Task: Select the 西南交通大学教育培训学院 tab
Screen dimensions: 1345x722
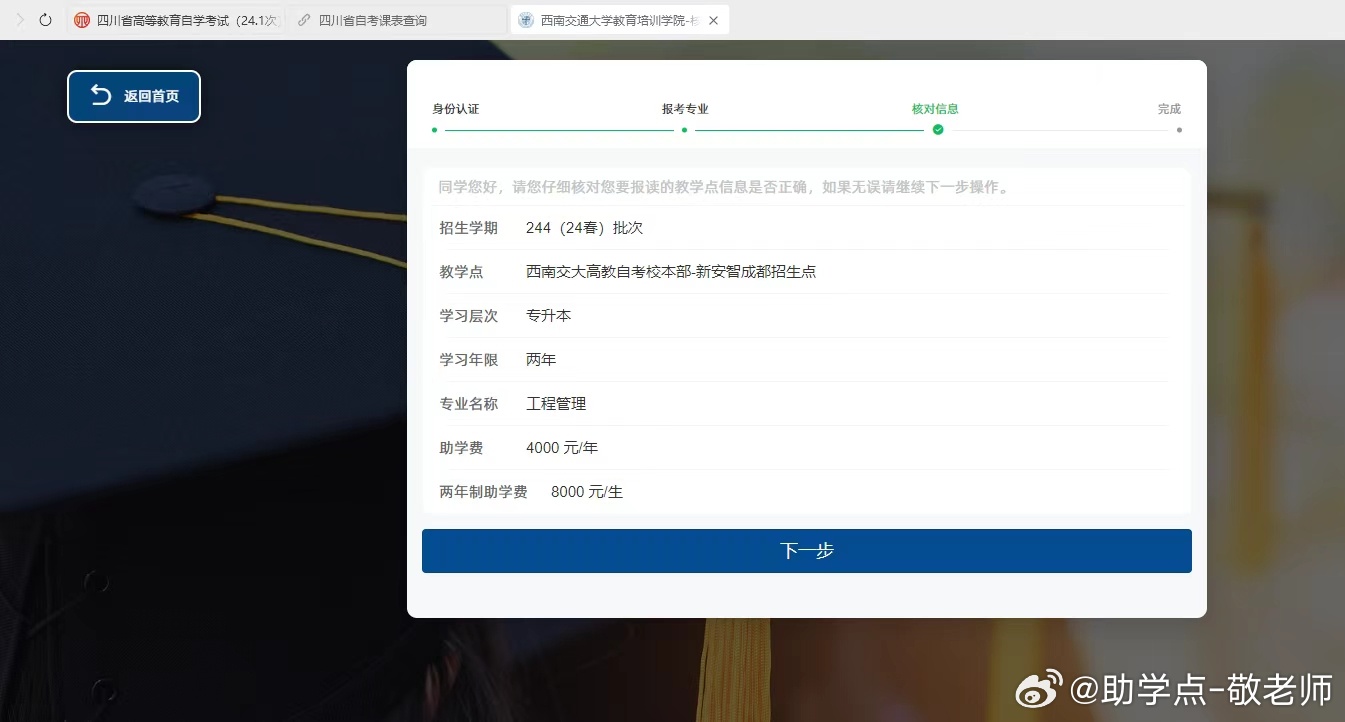Action: point(619,20)
